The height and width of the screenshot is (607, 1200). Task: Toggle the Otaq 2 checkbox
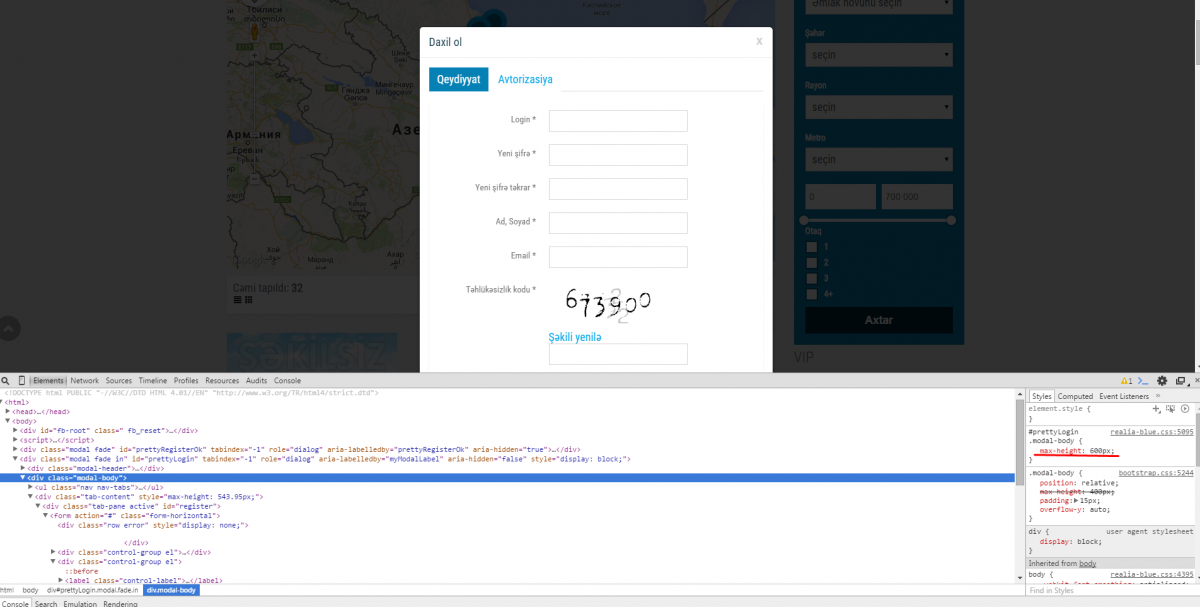tap(812, 263)
